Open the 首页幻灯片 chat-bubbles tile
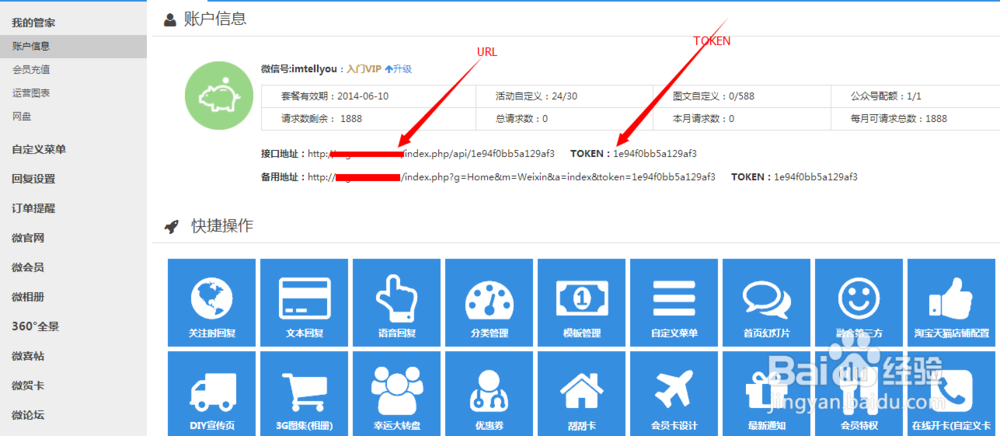 pyautogui.click(x=767, y=303)
